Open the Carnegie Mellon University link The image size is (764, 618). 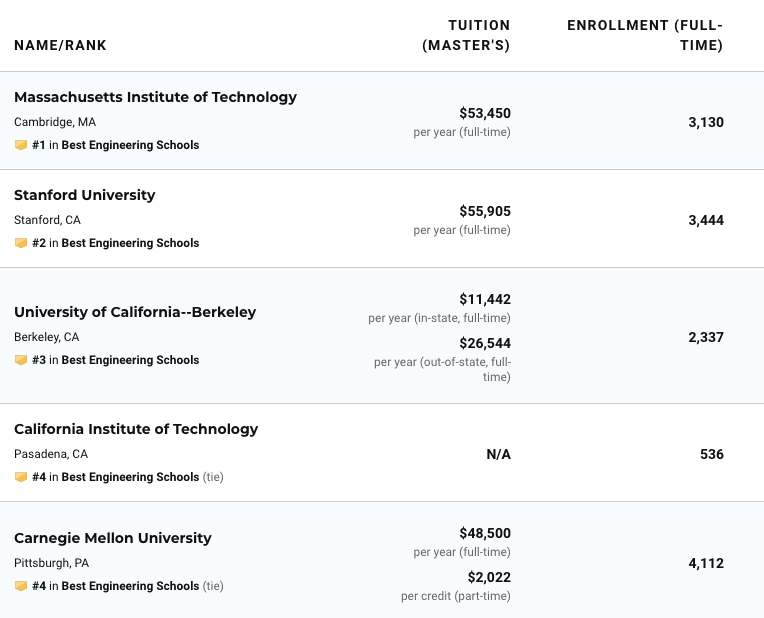tap(113, 538)
